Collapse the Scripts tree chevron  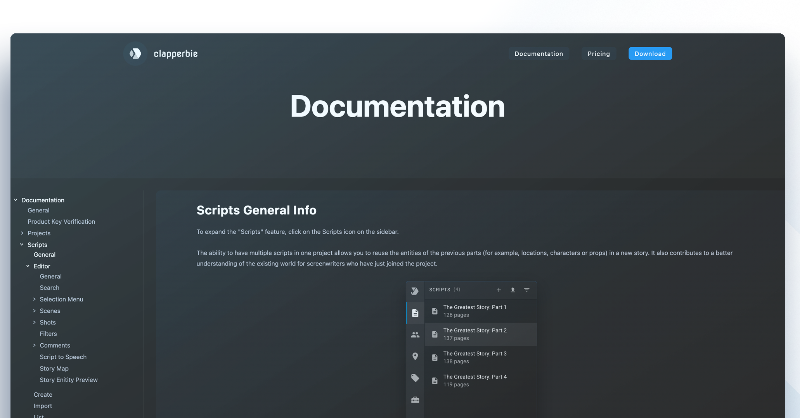point(22,244)
